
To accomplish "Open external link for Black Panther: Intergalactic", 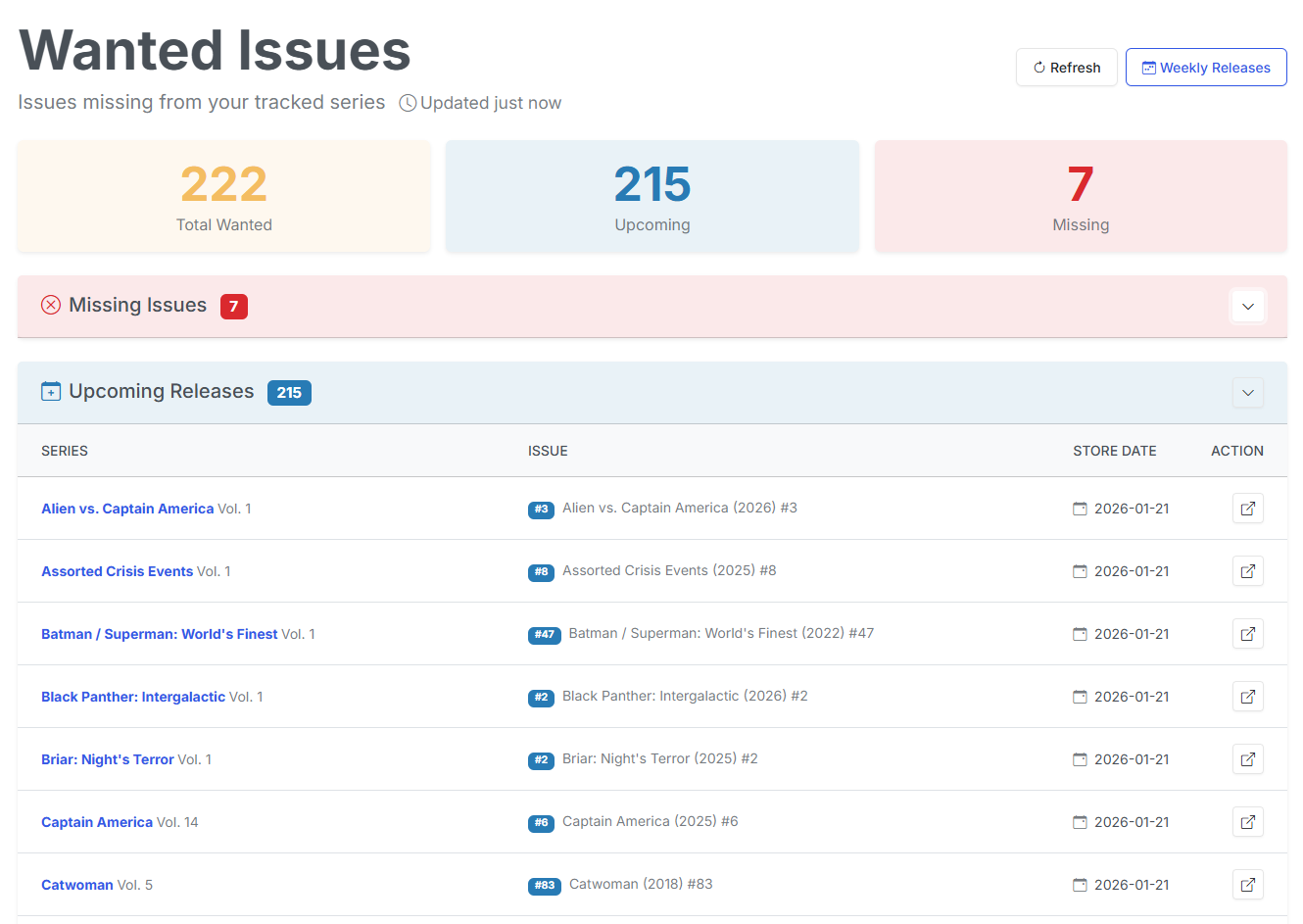I will (x=1247, y=697).
